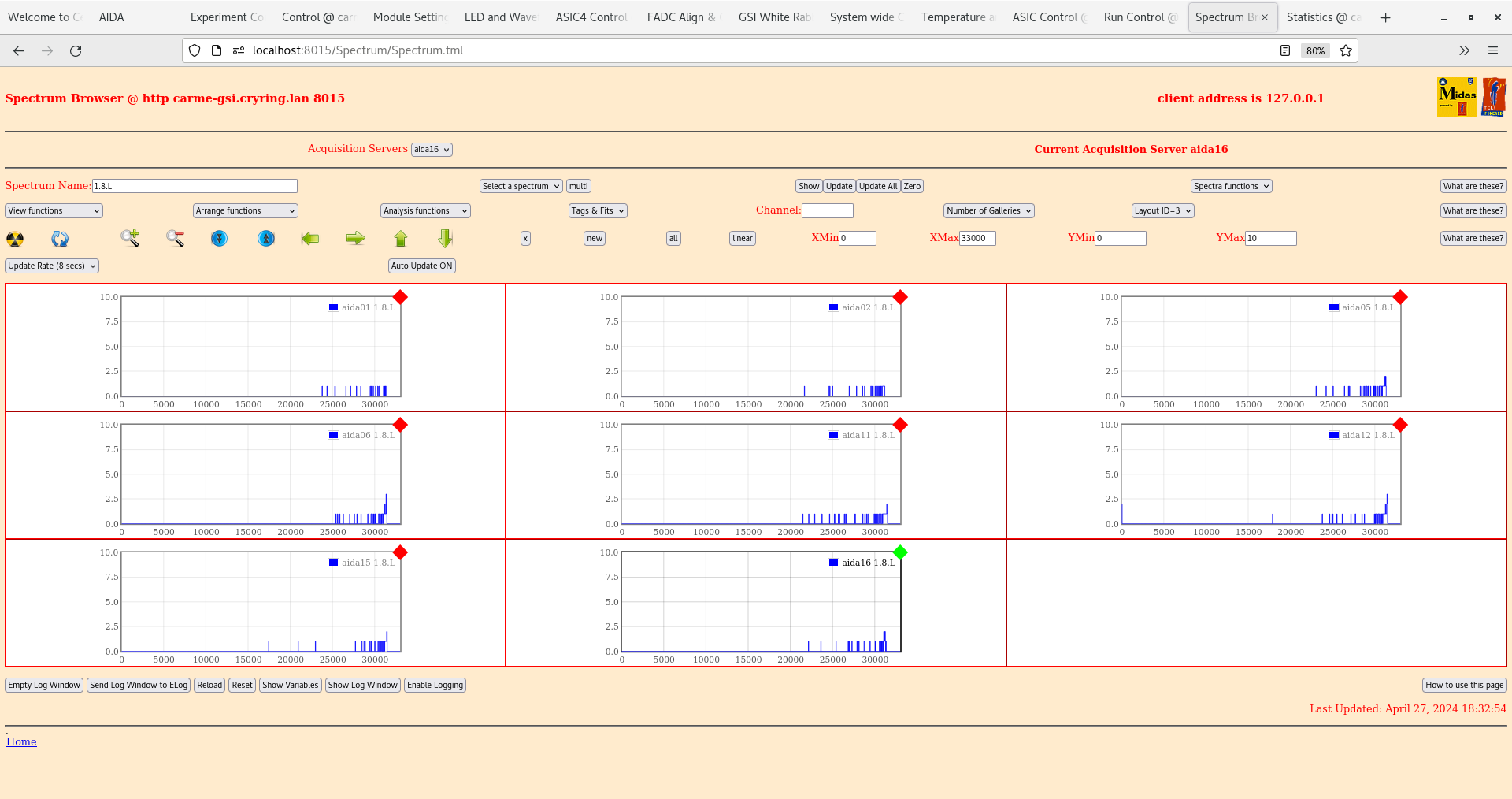
Task: Open the Acquisition Servers aida16 dropdown
Action: pyautogui.click(x=432, y=150)
